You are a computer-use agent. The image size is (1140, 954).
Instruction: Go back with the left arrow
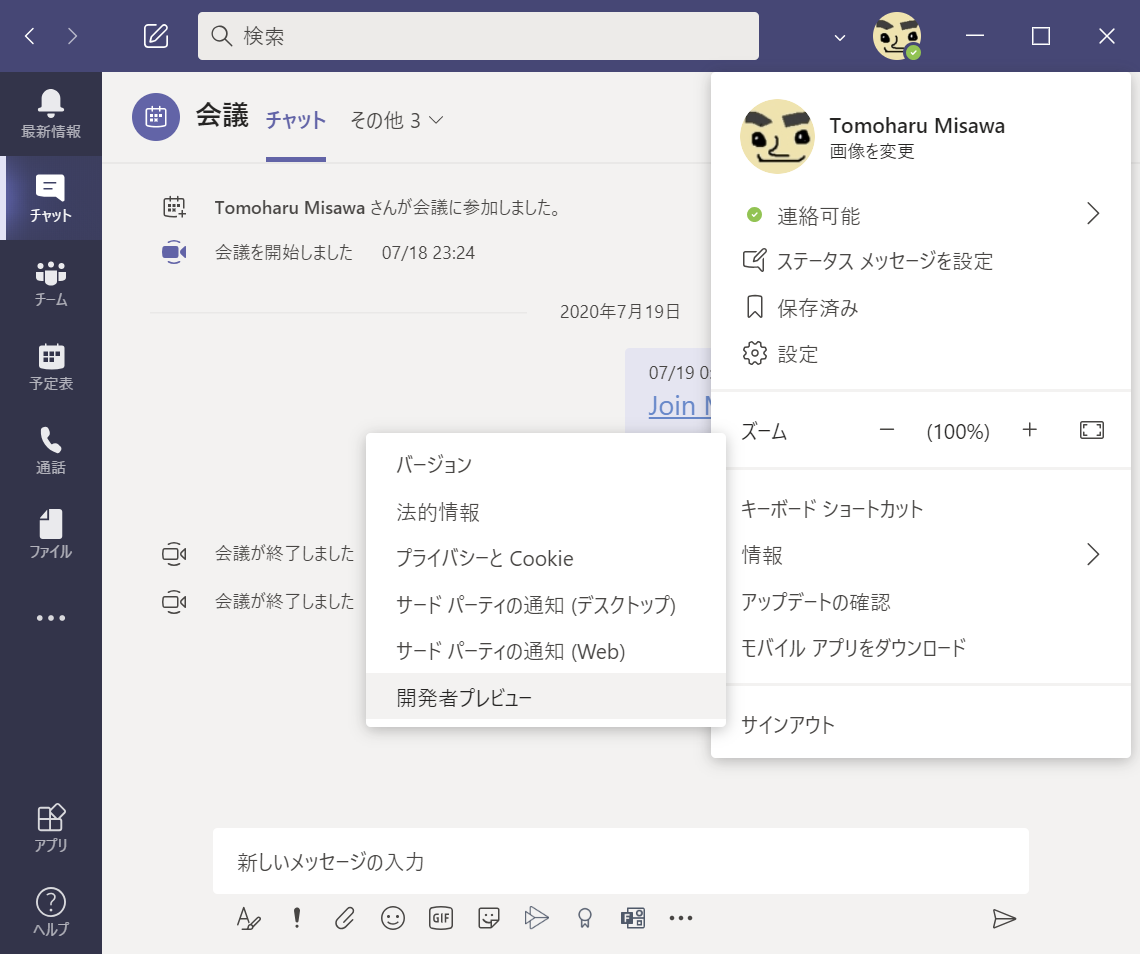pyautogui.click(x=30, y=36)
